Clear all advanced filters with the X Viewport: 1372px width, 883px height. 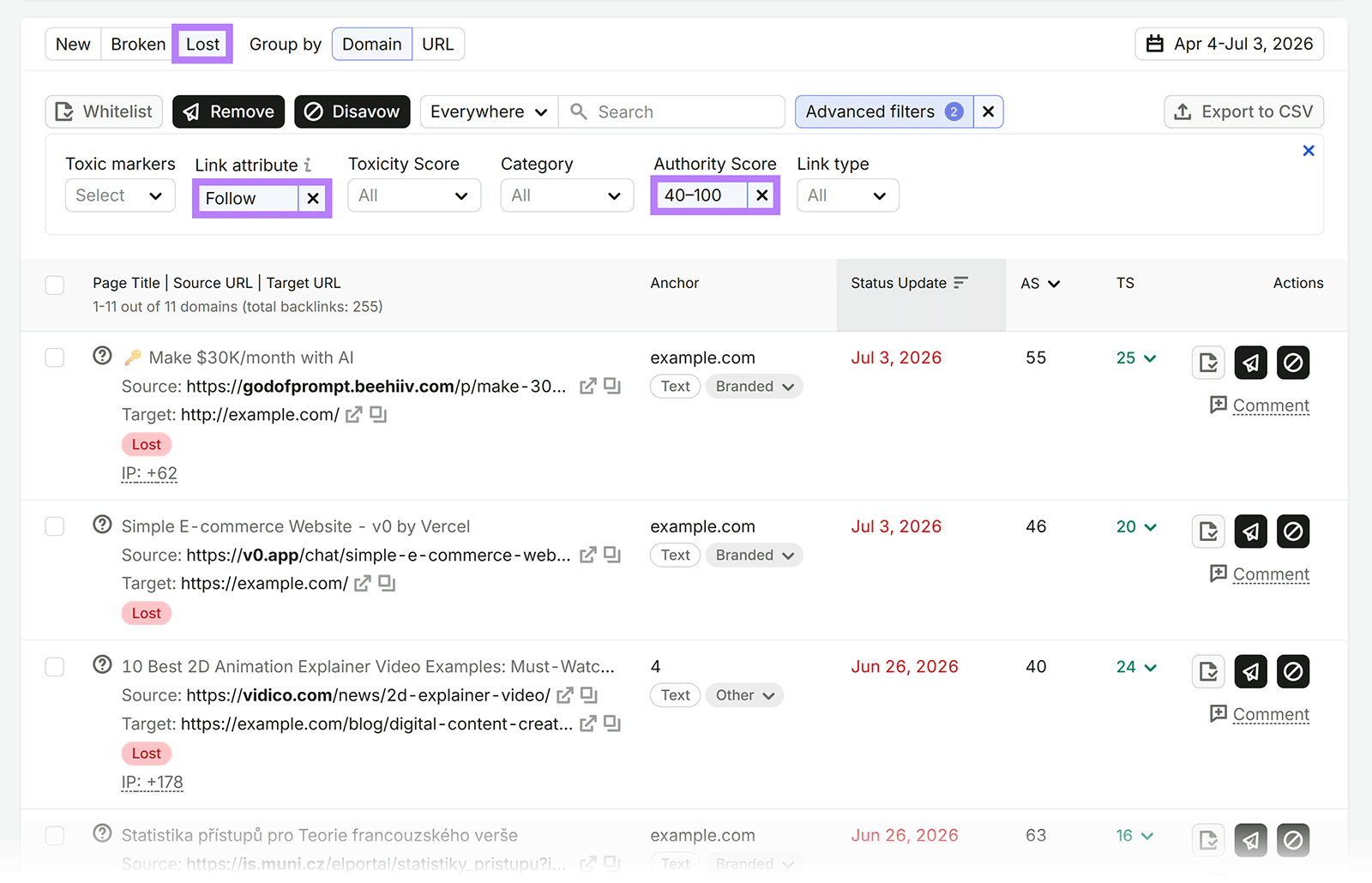tap(988, 111)
